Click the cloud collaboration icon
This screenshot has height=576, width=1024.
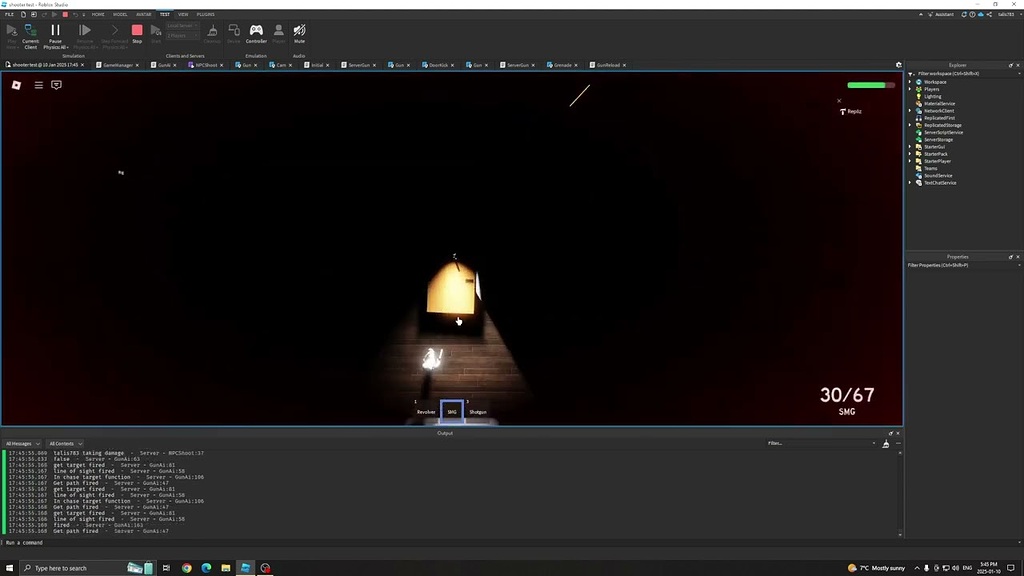pyautogui.click(x=980, y=14)
